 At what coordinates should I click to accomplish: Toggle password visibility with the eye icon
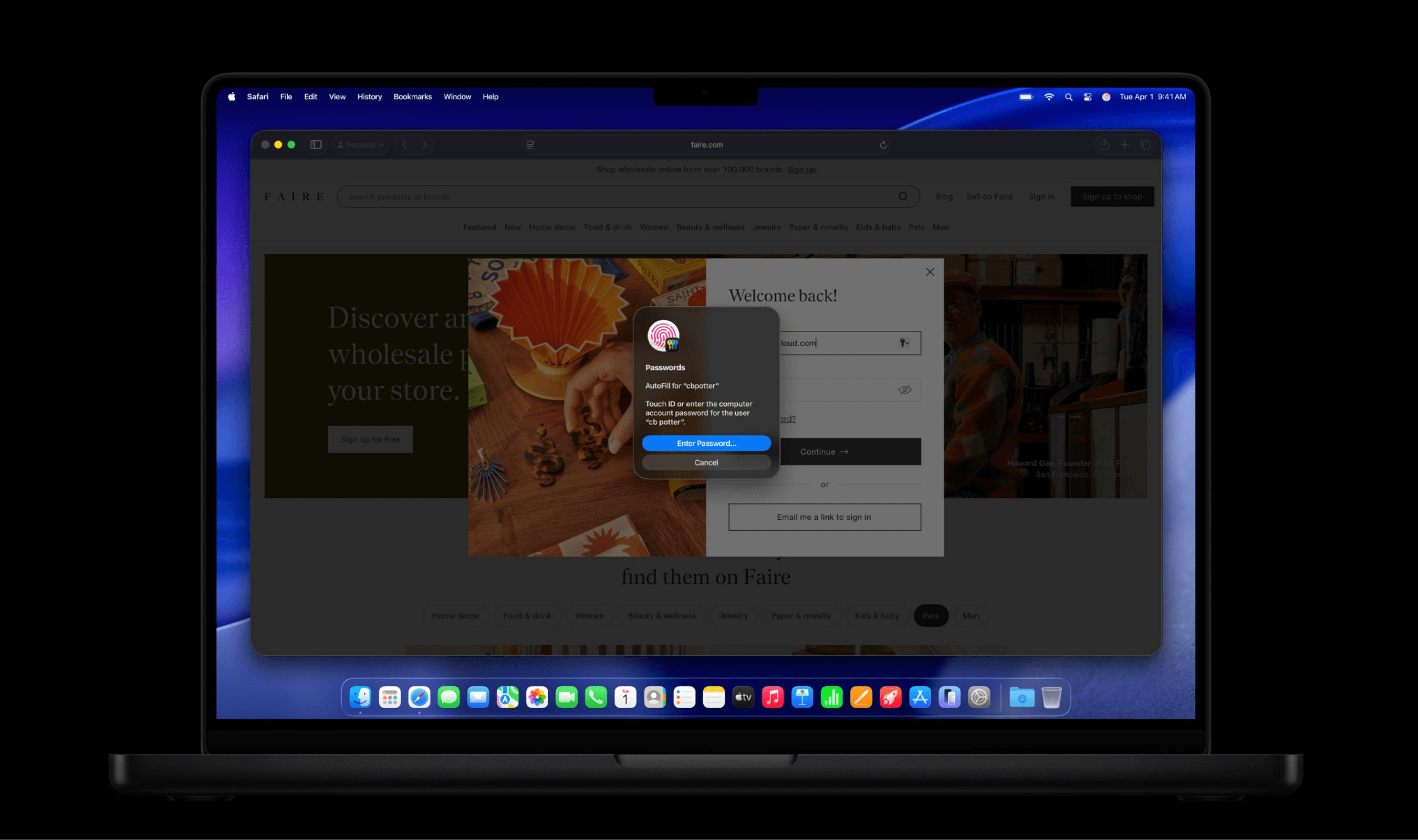[x=905, y=390]
